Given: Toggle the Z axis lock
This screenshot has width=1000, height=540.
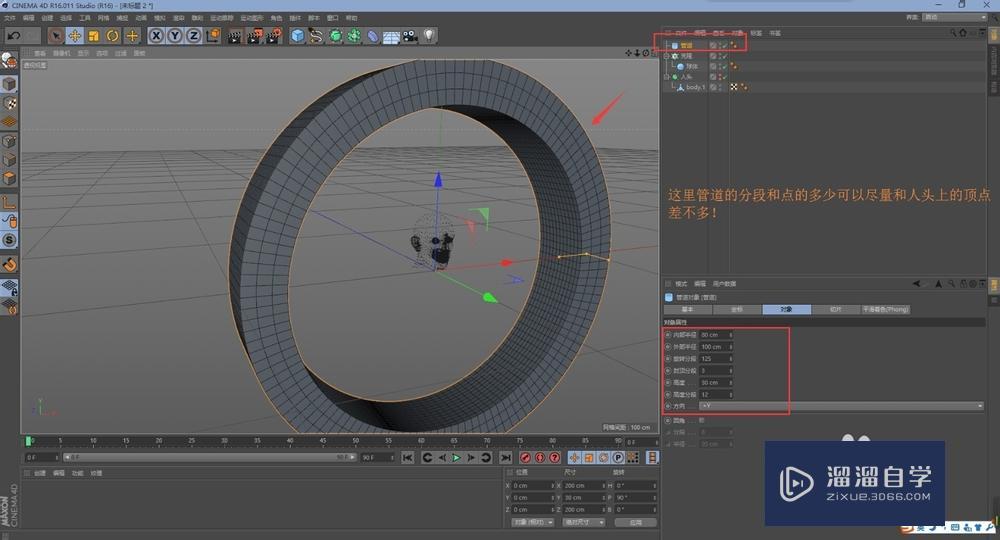Looking at the screenshot, I should (193, 36).
